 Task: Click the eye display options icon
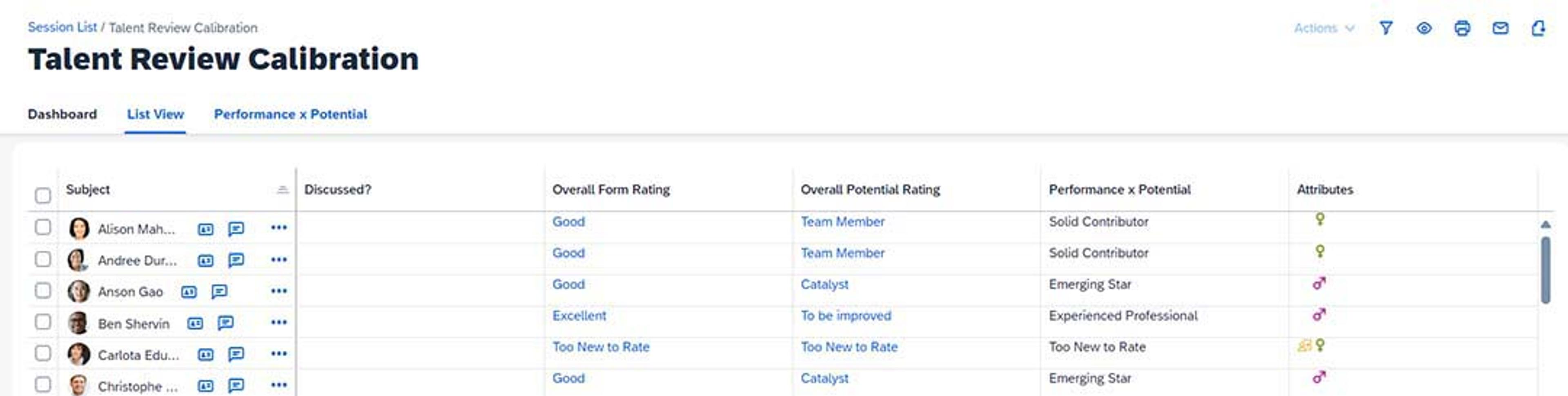pyautogui.click(x=1424, y=28)
